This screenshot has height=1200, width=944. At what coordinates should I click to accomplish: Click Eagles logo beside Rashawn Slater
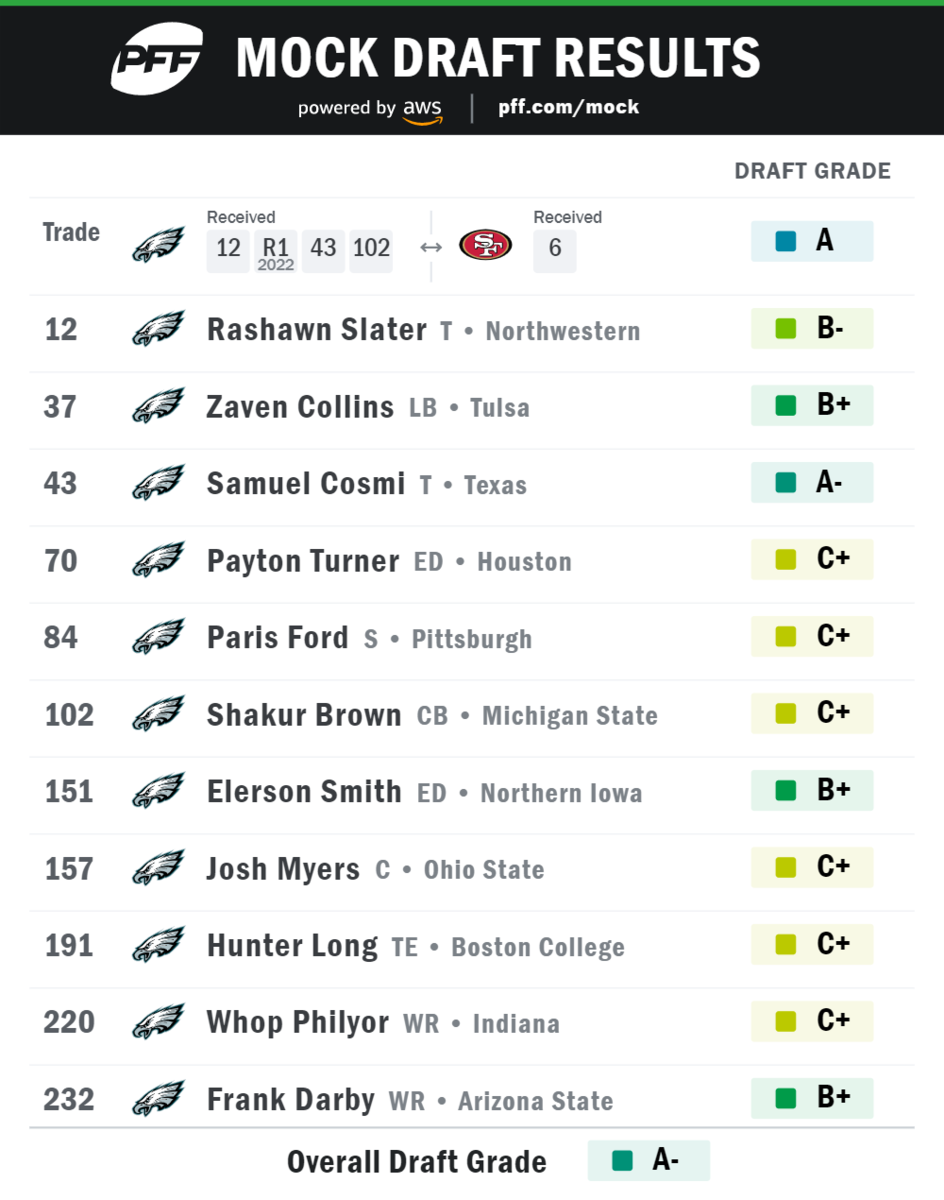[x=158, y=329]
